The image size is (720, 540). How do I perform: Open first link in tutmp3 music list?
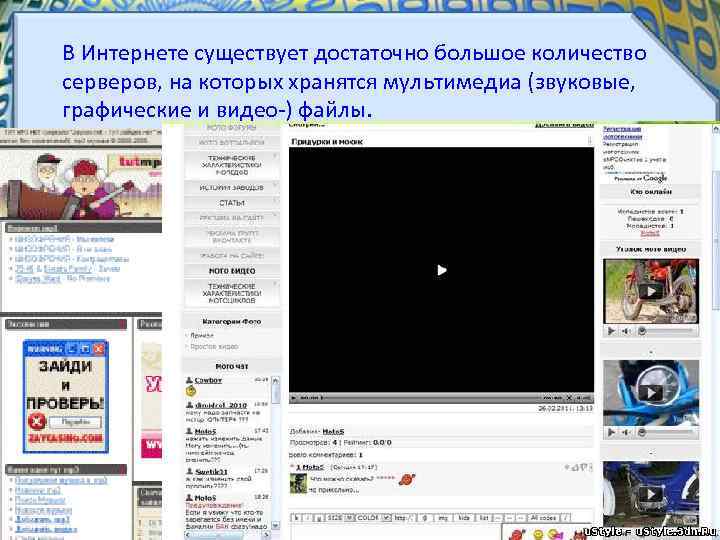pyautogui.click(x=64, y=239)
